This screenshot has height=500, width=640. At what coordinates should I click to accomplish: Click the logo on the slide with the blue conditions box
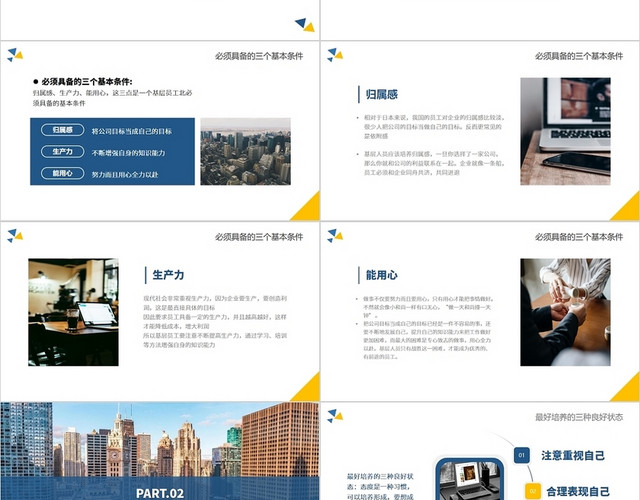[15, 55]
